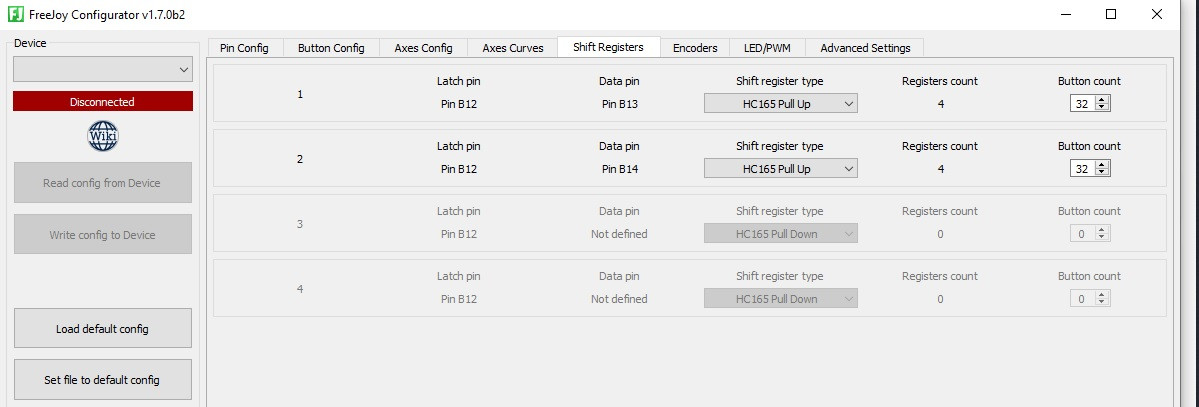Image resolution: width=1199 pixels, height=407 pixels.
Task: Open the Axes Config tab
Action: (423, 47)
